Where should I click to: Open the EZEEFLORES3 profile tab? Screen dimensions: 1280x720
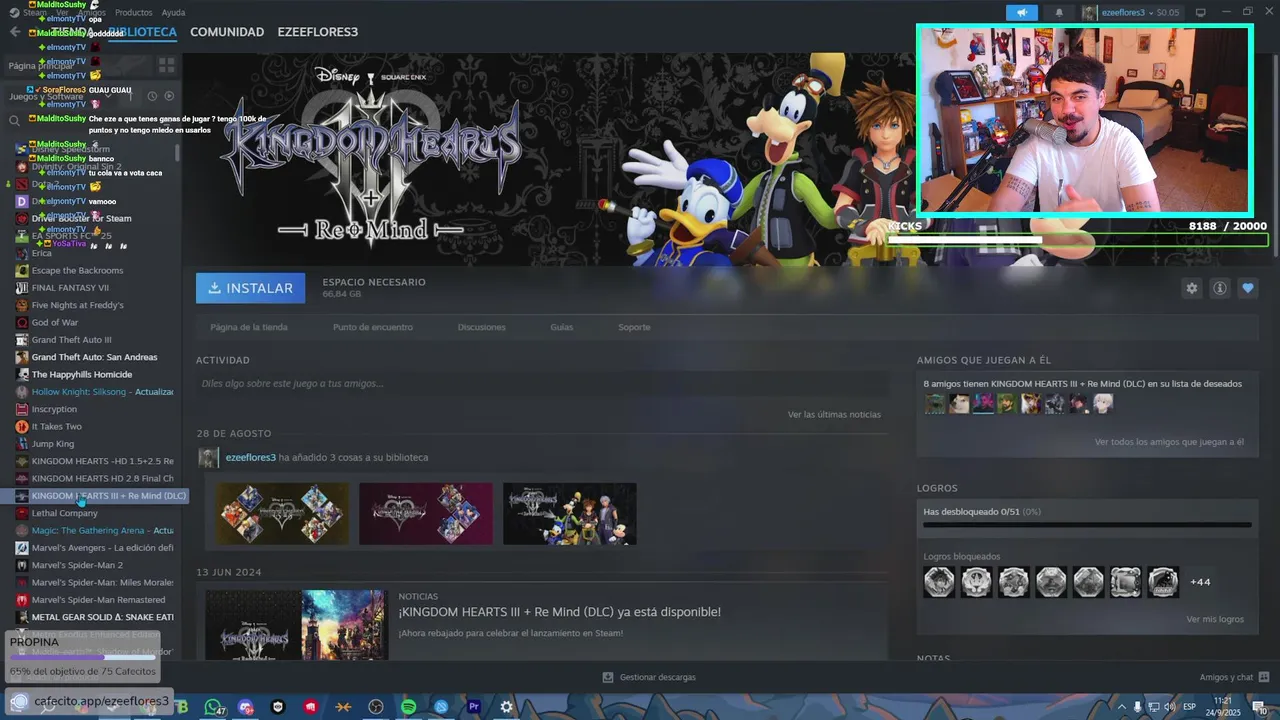click(x=317, y=32)
